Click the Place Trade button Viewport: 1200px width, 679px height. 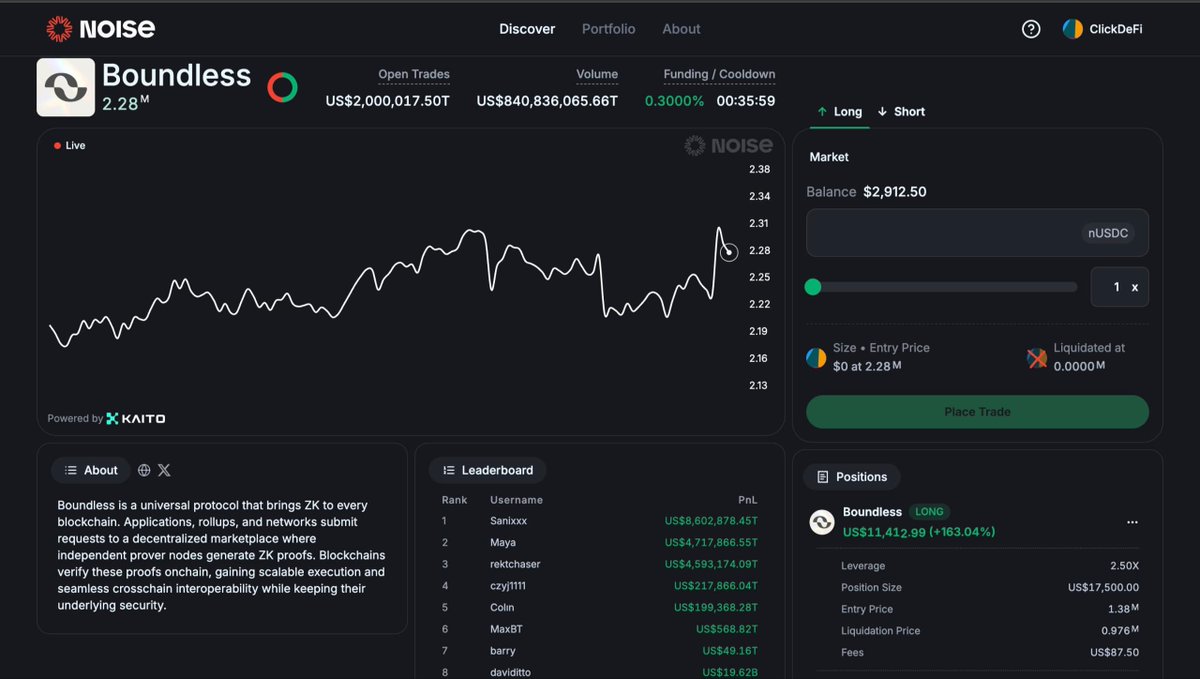pos(977,412)
